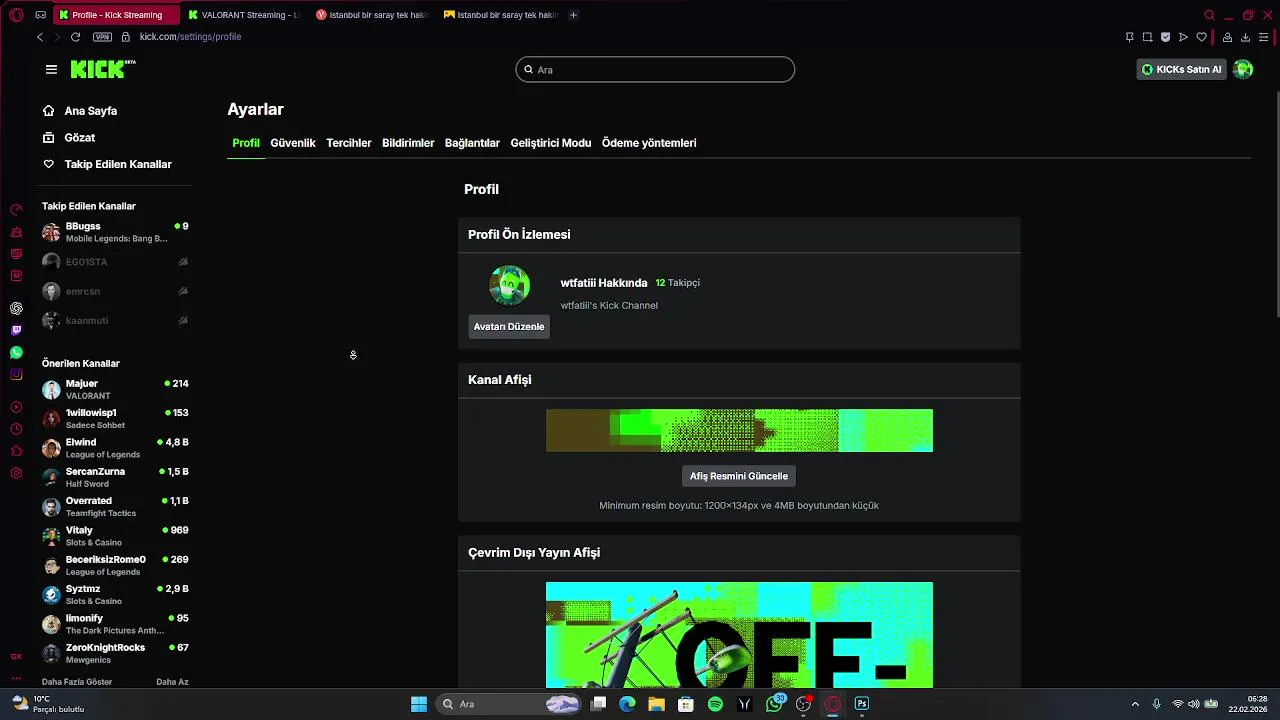Open Majuer VALORANT recommended channel
The height and width of the screenshot is (720, 1280).
point(115,389)
